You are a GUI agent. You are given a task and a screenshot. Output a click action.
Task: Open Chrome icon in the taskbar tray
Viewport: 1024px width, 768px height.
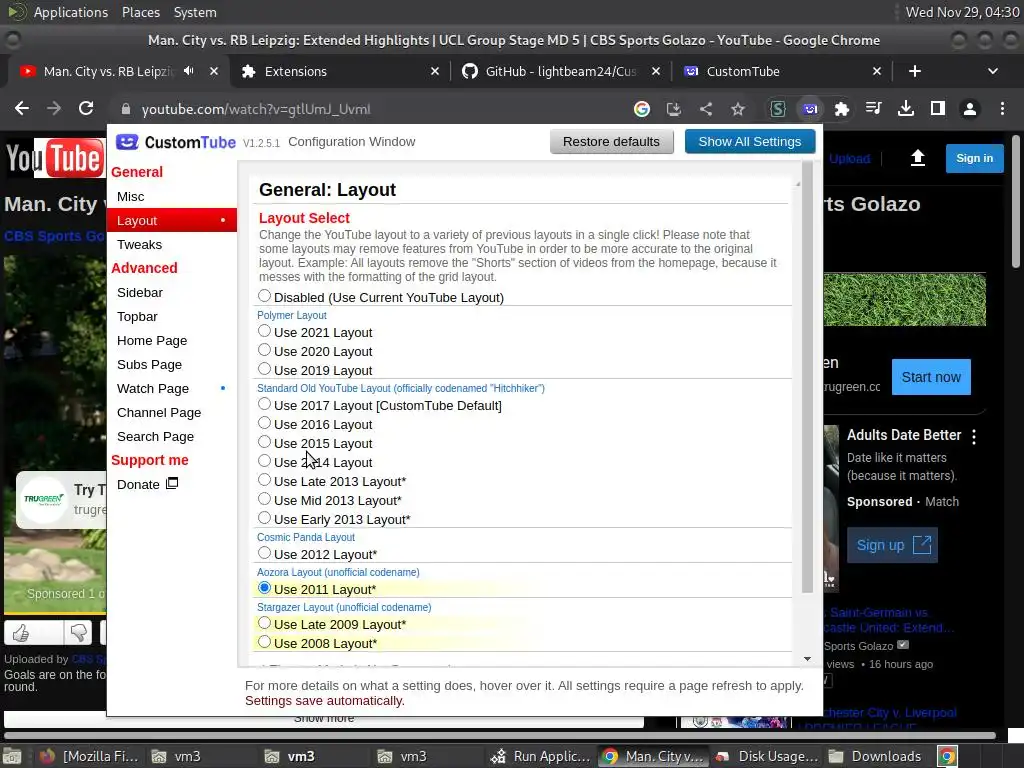(x=948, y=756)
